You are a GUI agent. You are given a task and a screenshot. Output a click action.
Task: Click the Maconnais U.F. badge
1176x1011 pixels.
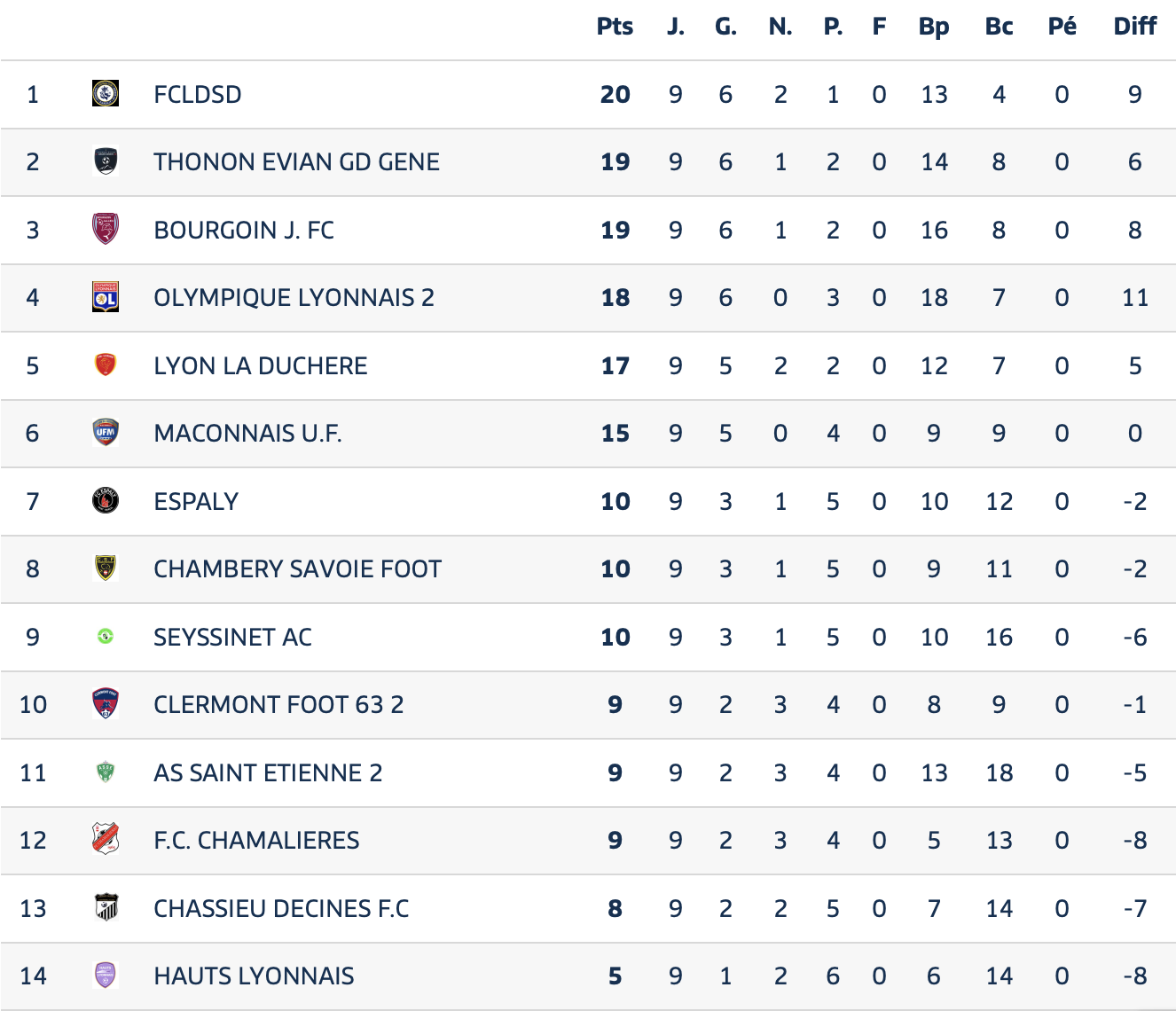(106, 433)
